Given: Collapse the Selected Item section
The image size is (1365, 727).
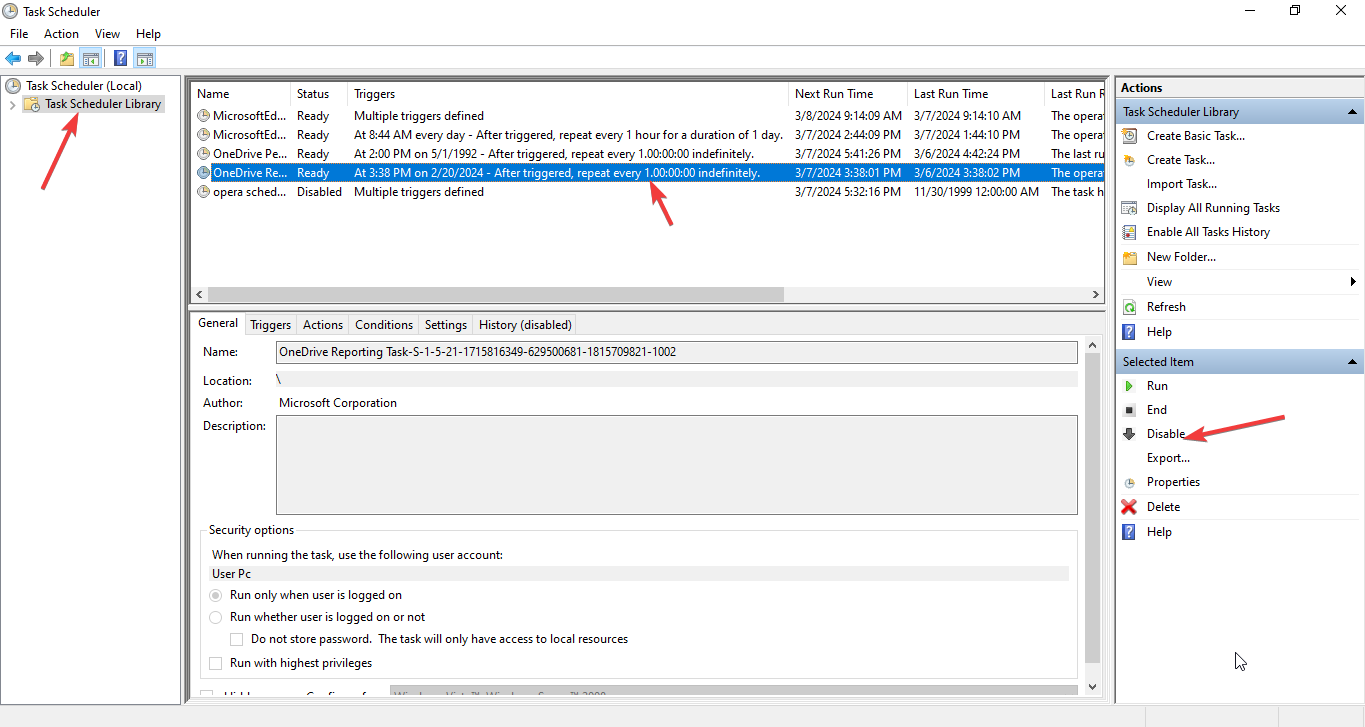Looking at the screenshot, I should 1353,360.
